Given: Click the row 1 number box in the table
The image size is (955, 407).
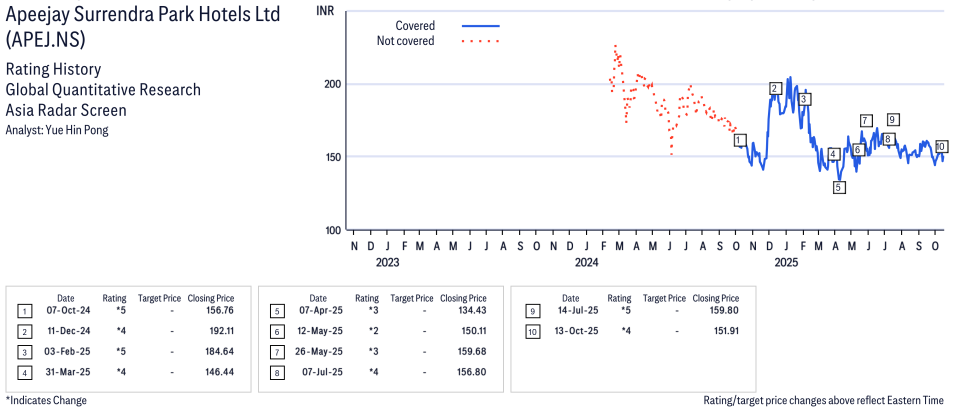Looking at the screenshot, I should click(x=24, y=311).
